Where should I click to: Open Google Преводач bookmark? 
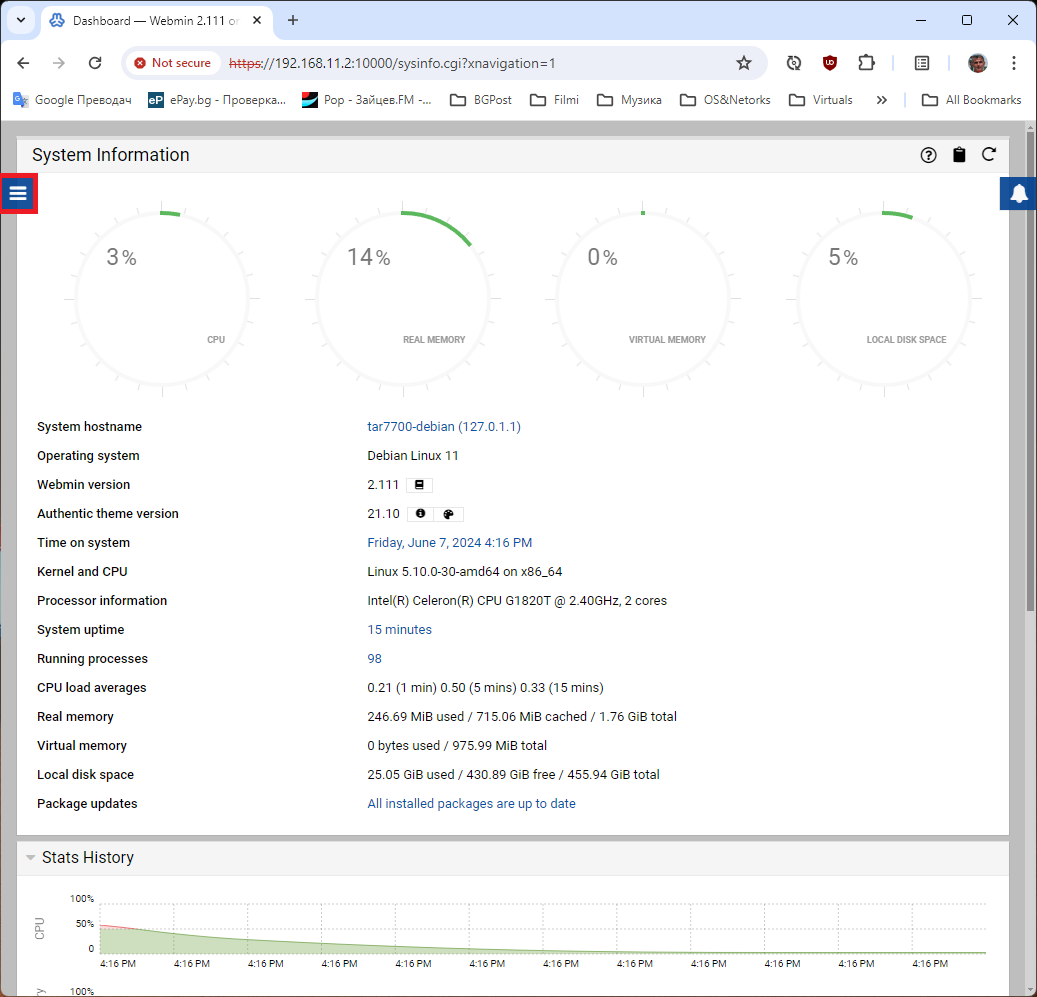click(72, 100)
